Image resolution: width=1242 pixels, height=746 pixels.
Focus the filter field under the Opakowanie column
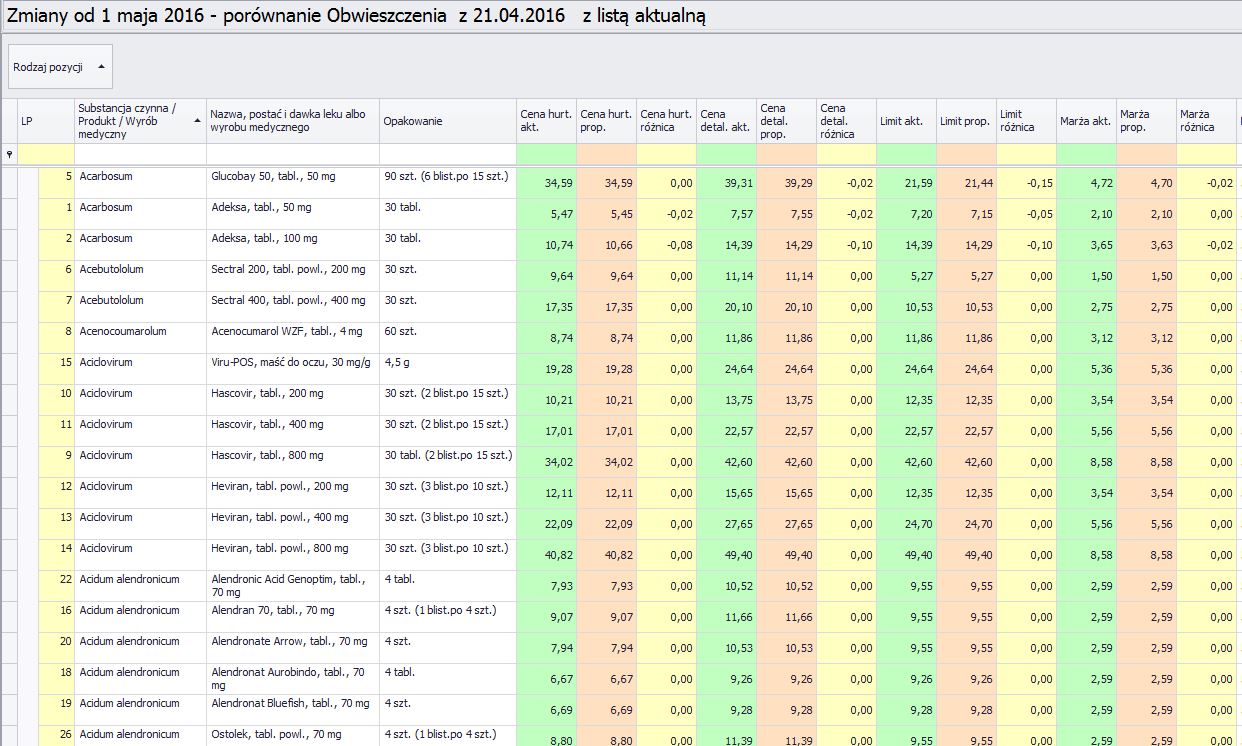click(x=447, y=155)
